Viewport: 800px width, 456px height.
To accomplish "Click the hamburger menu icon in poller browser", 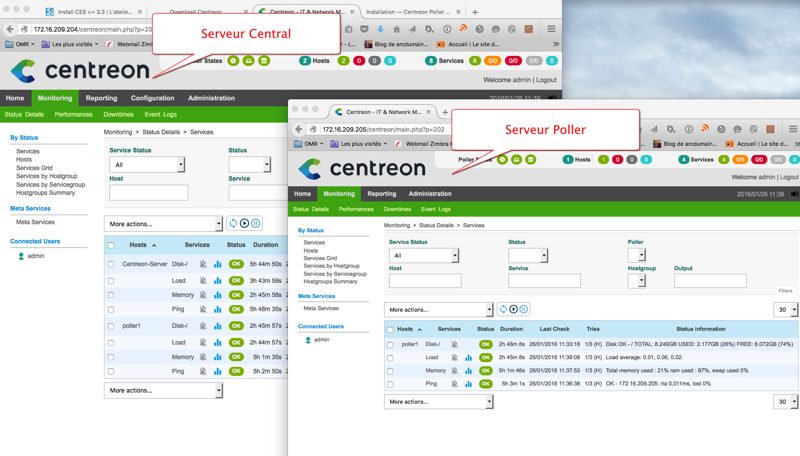I will pyautogui.click(x=792, y=129).
